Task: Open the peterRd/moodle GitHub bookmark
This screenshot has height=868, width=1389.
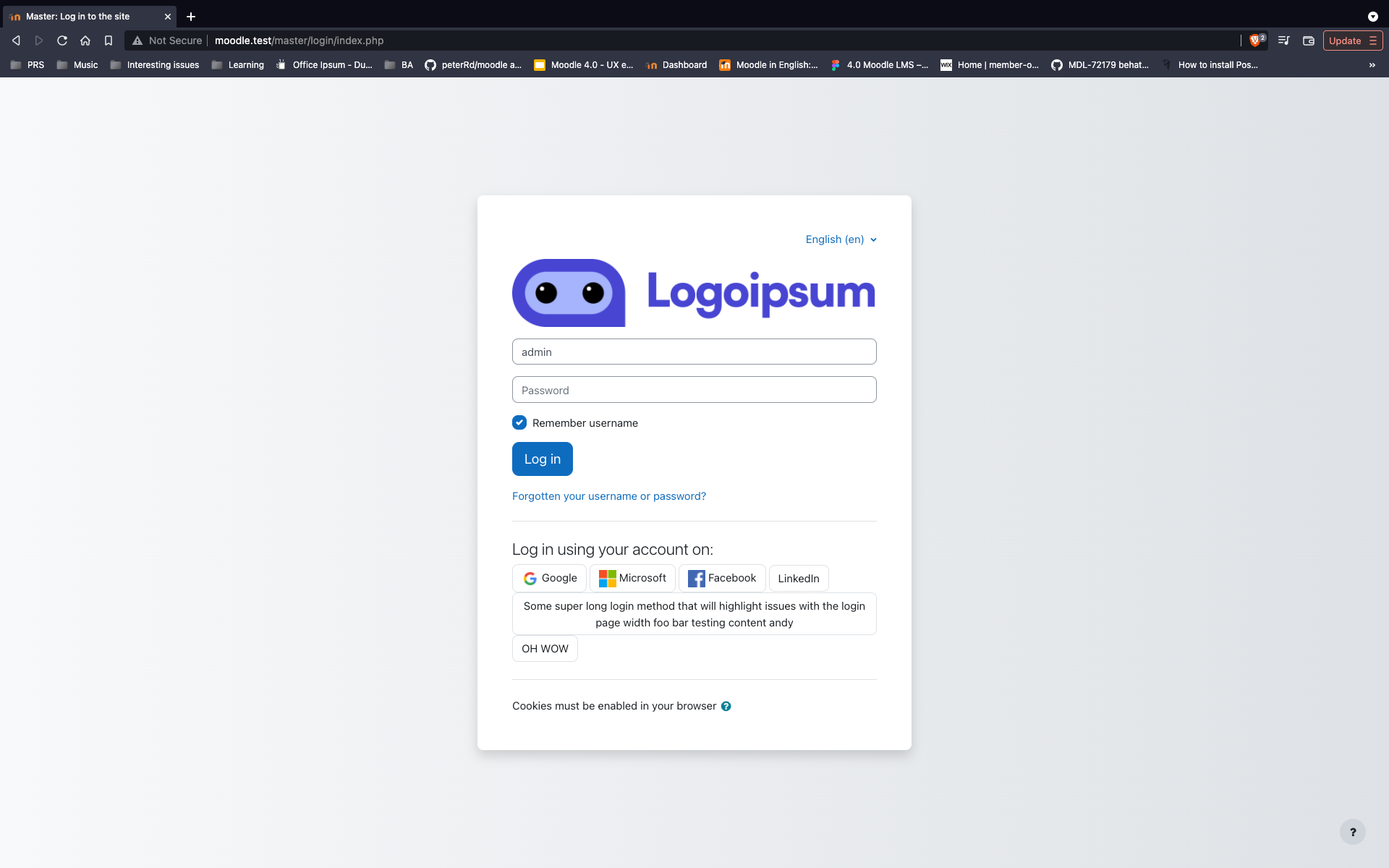Action: [x=473, y=65]
